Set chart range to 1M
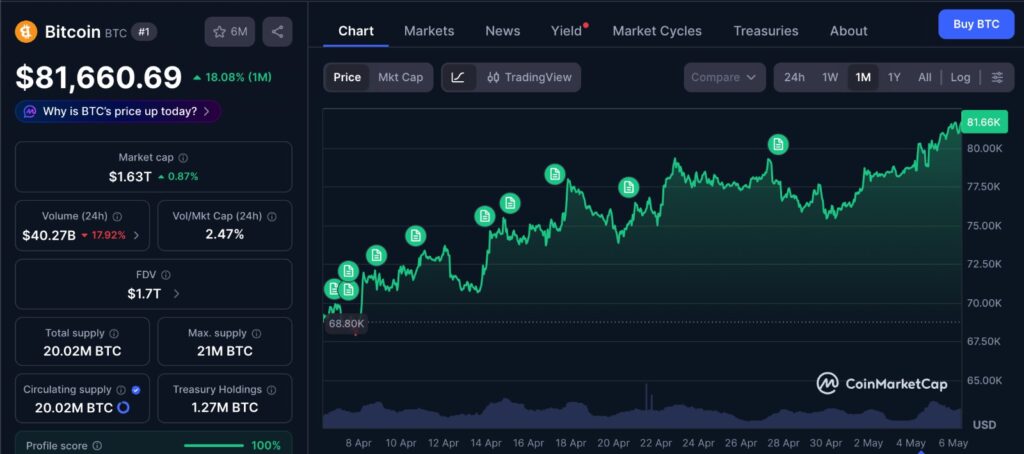Viewport: 1024px width, 454px height. [863, 77]
